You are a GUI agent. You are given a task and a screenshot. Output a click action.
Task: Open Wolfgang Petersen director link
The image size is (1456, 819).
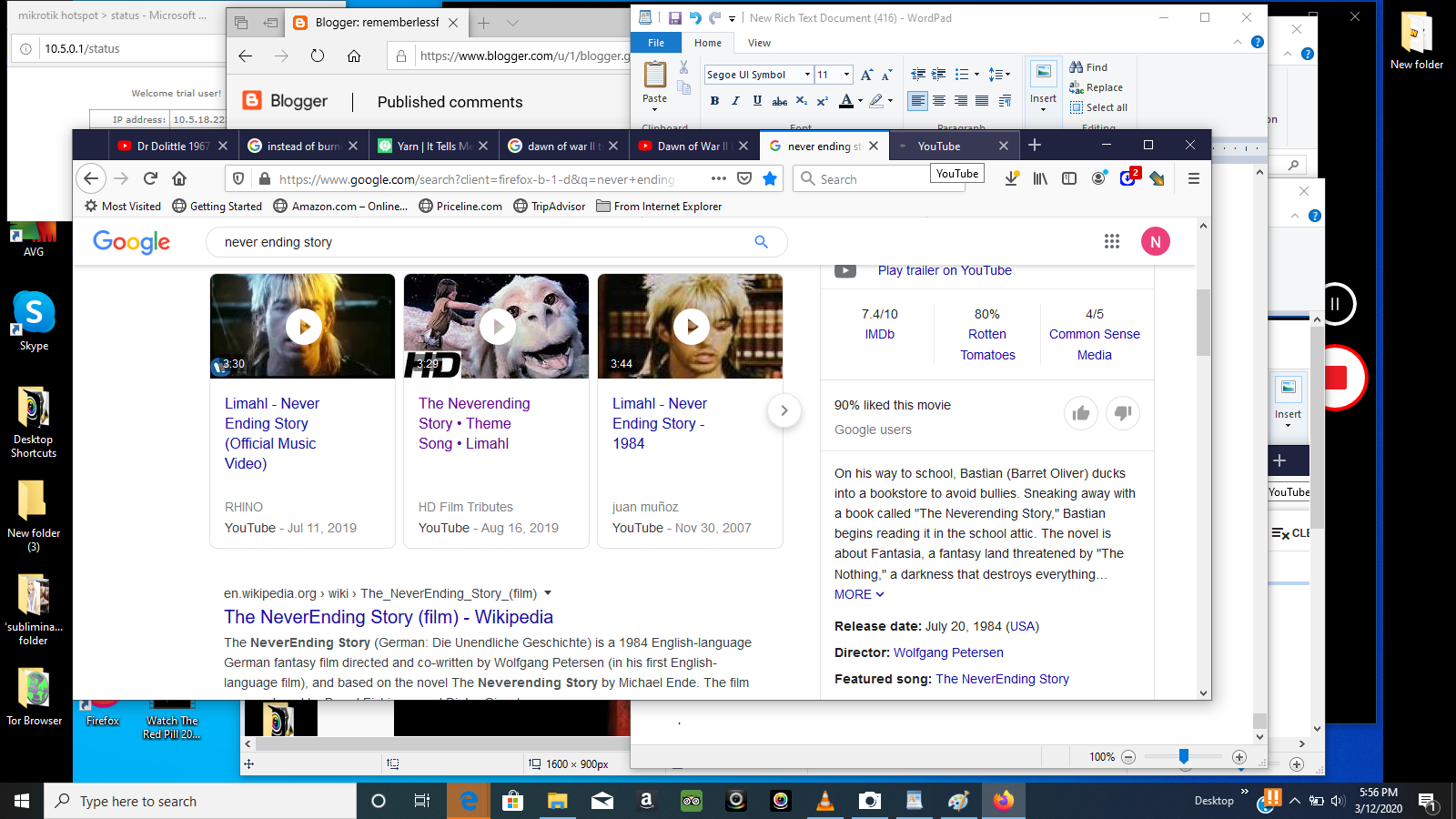click(948, 652)
